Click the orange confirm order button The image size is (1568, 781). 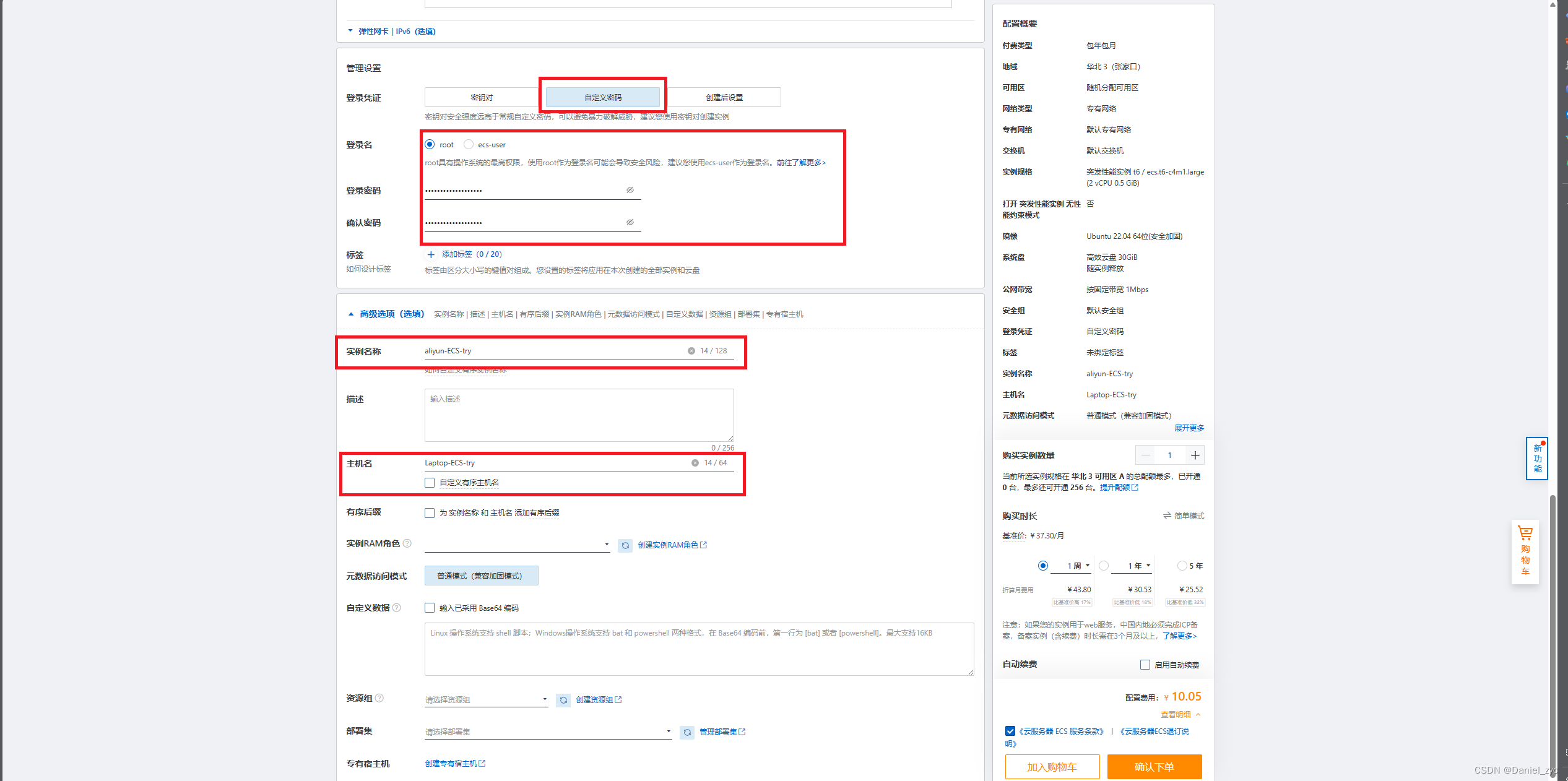point(1154,767)
